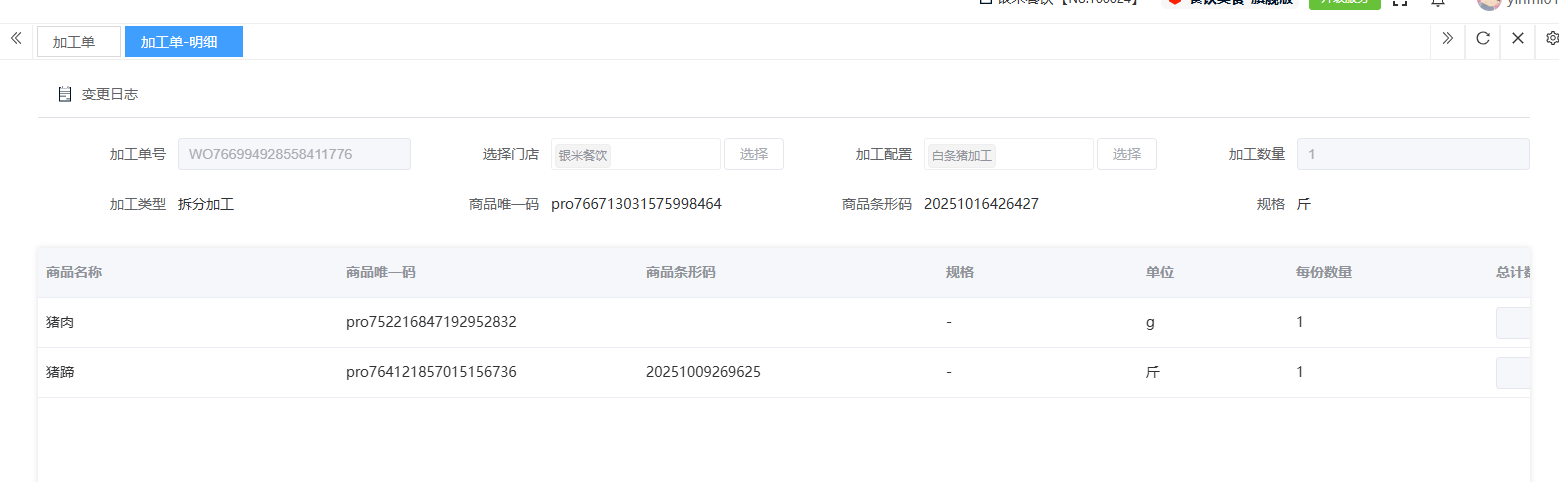Refresh the current tab page
This screenshot has height=482, width=1559.
tap(1483, 39)
